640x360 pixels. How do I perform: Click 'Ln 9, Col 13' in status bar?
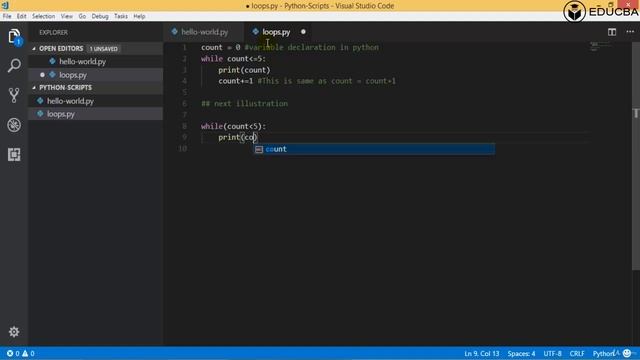482,353
